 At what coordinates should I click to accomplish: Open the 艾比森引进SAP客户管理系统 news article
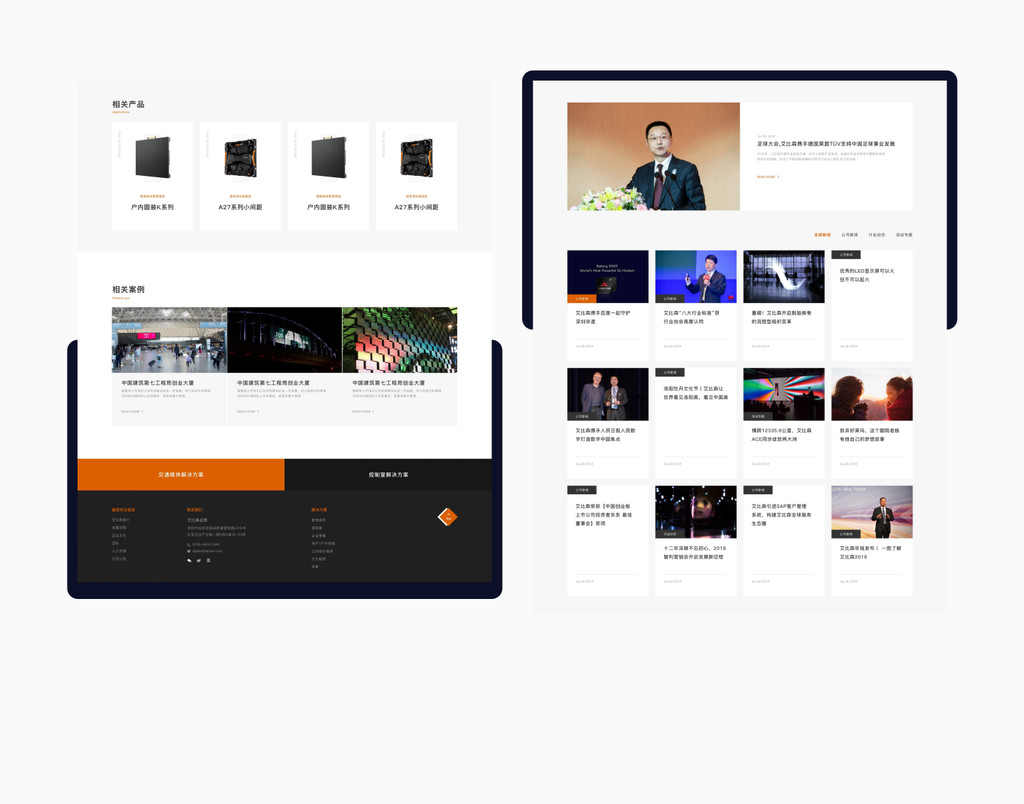click(x=783, y=514)
